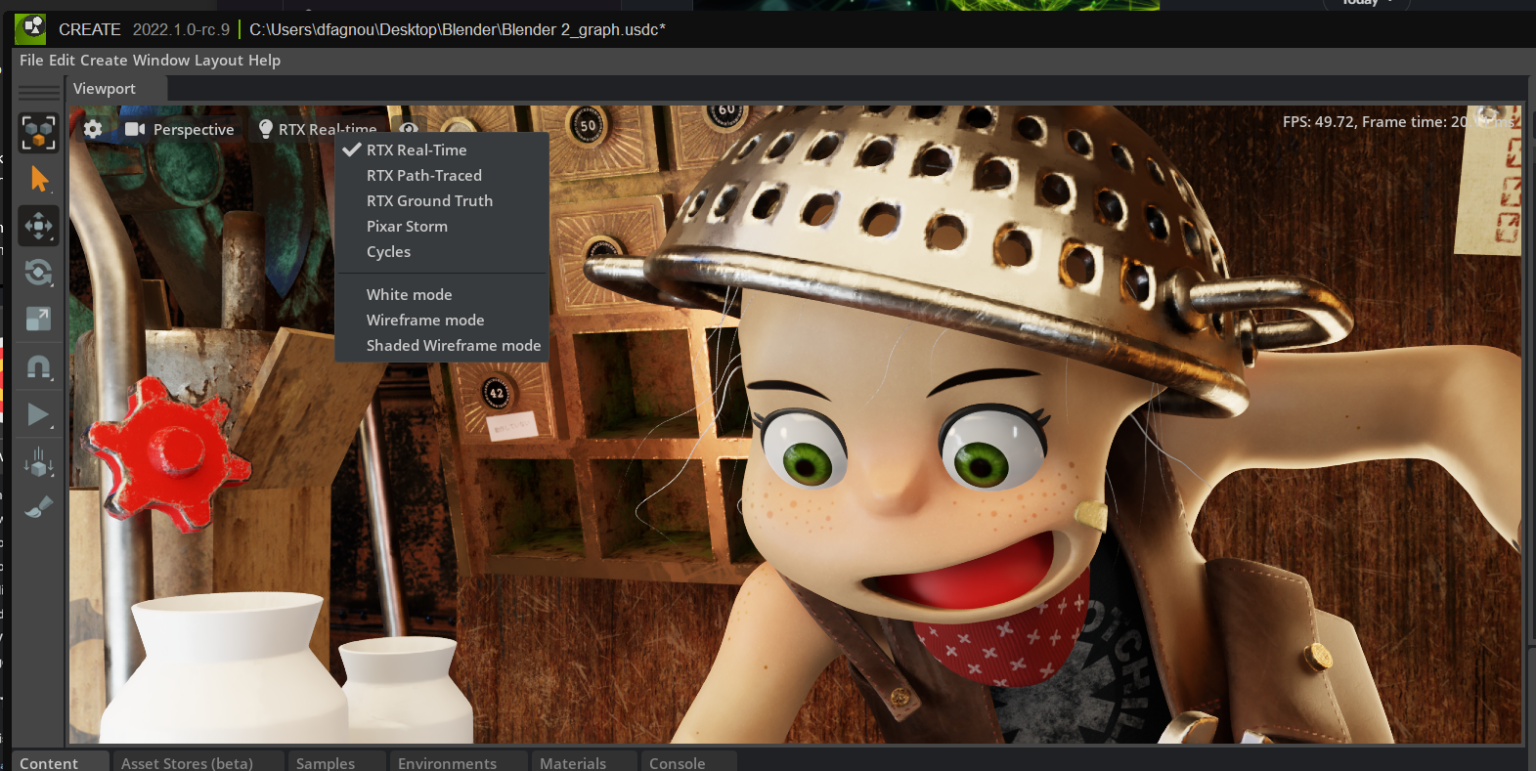Open the Window menu
Image resolution: width=1536 pixels, height=771 pixels.
(161, 60)
